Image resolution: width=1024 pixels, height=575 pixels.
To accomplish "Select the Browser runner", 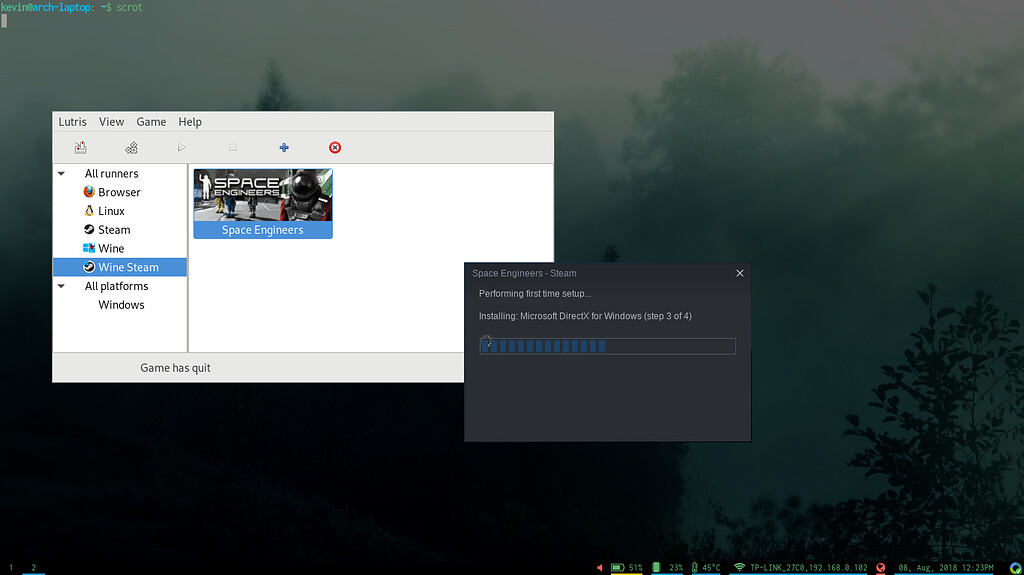I will click(120, 192).
